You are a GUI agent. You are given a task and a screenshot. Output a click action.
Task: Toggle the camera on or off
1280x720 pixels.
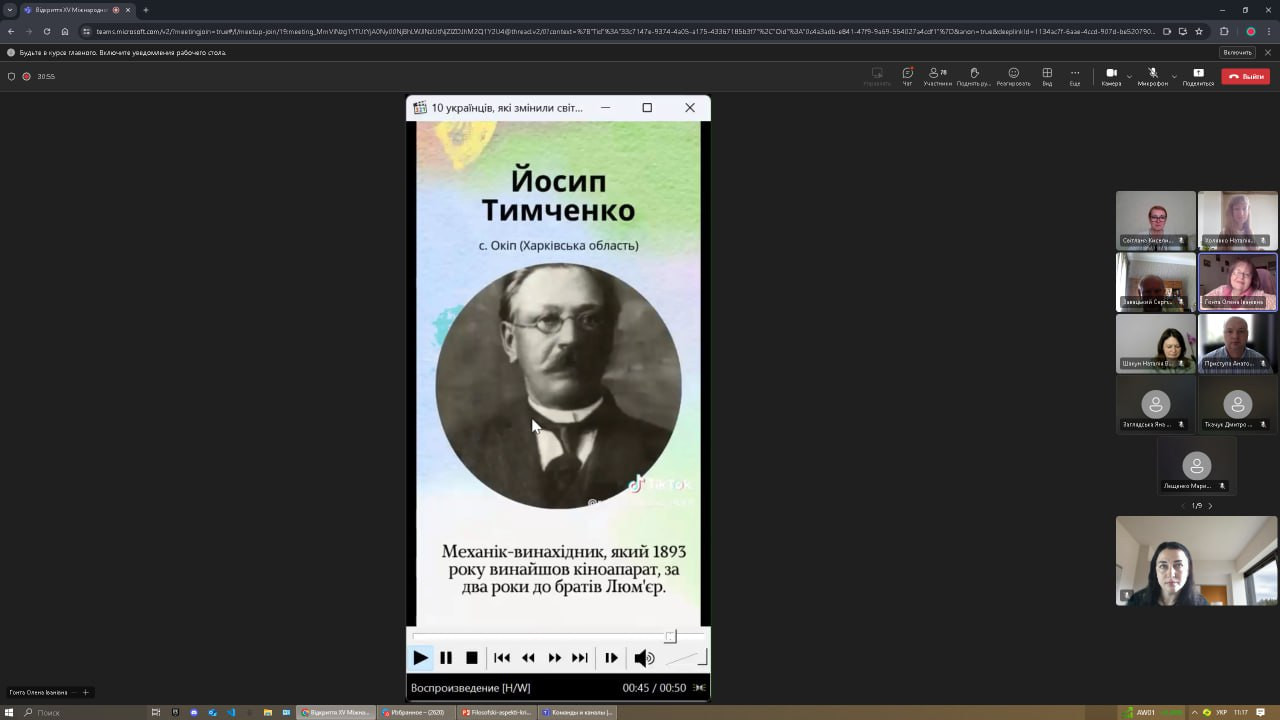(x=1110, y=76)
